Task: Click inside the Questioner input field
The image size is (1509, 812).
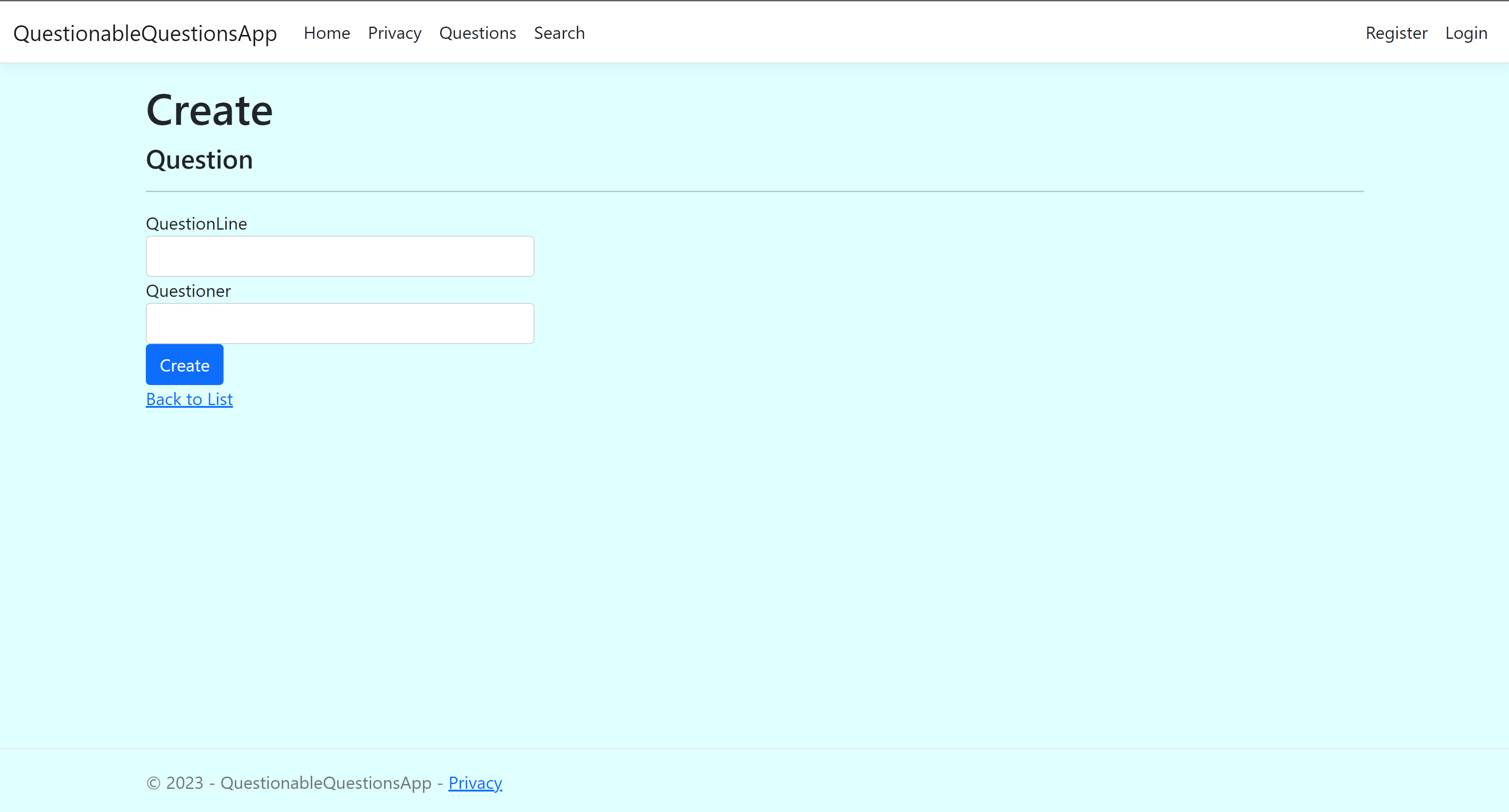Action: (x=339, y=323)
